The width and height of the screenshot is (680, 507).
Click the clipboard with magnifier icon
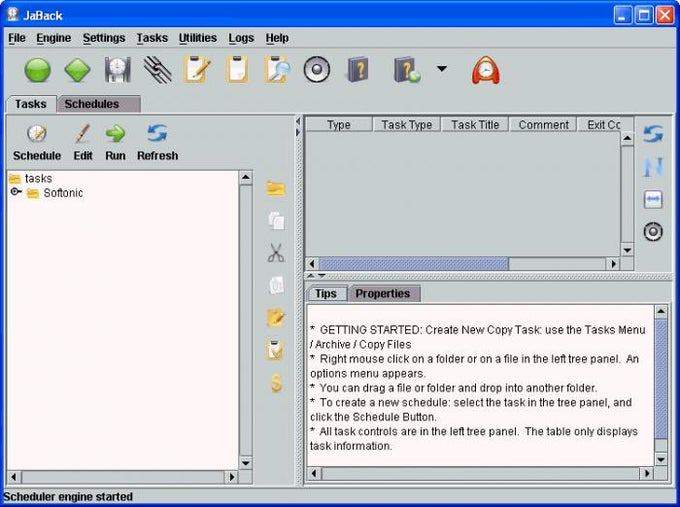277,69
